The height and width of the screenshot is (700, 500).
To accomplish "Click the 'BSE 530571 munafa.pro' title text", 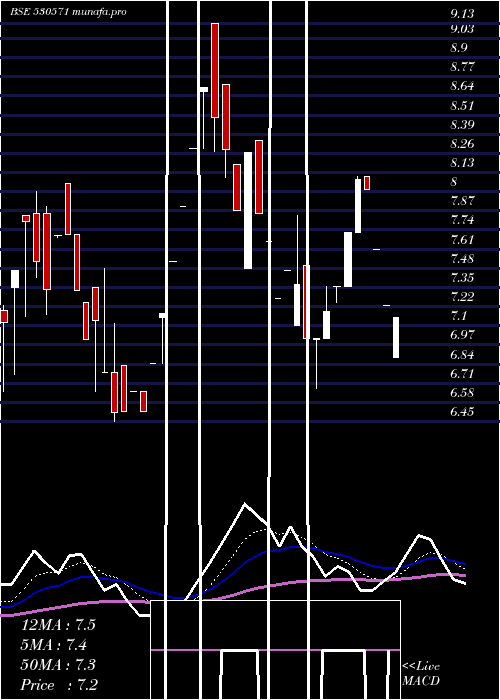I will [x=68, y=12].
